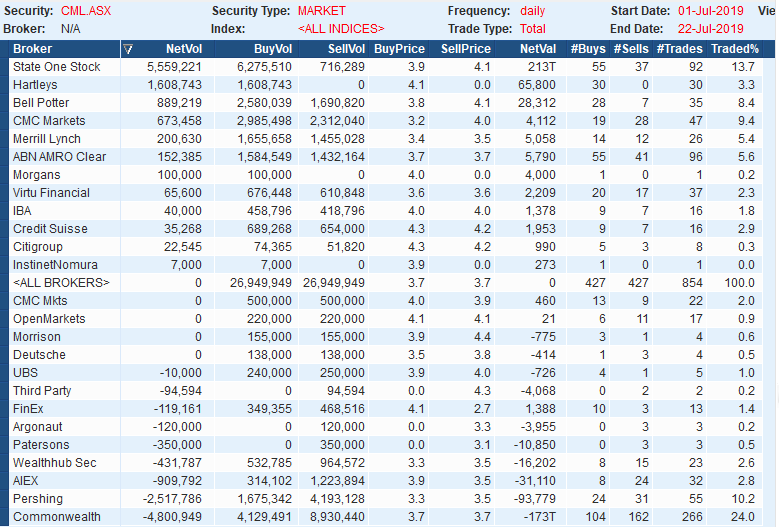Sort table by Broker column header
This screenshot has width=779, height=527.
32,49
